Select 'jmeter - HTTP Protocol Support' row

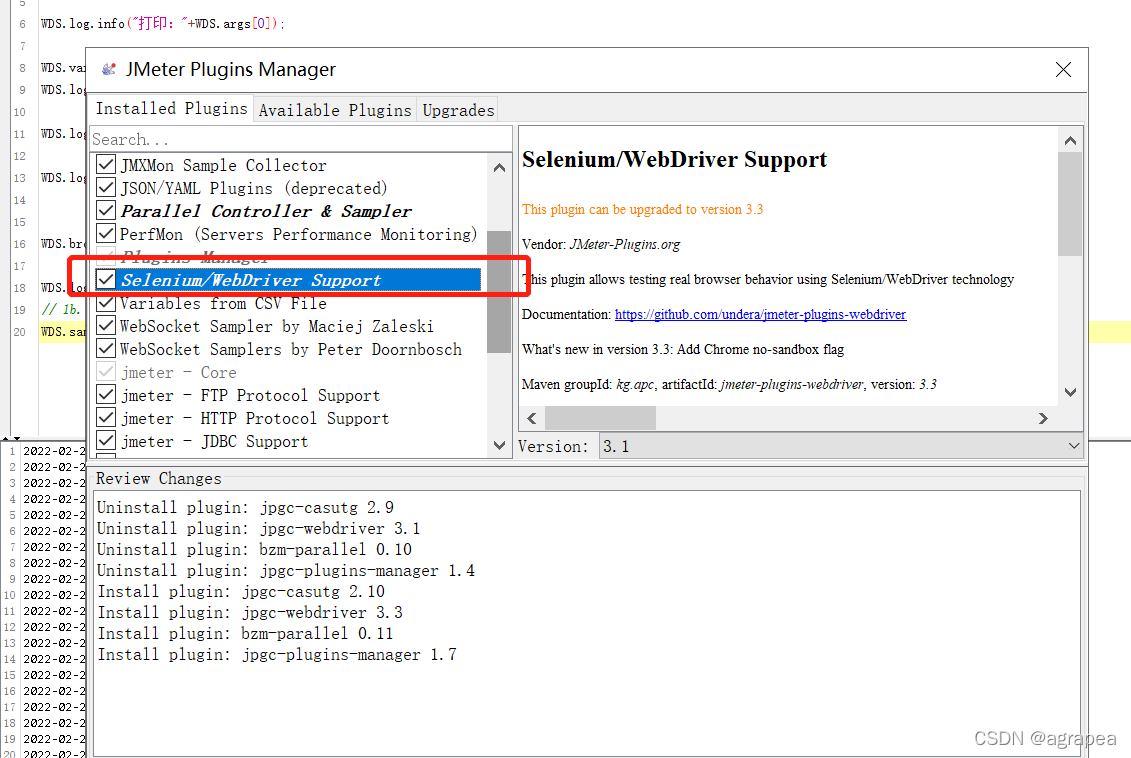click(255, 419)
